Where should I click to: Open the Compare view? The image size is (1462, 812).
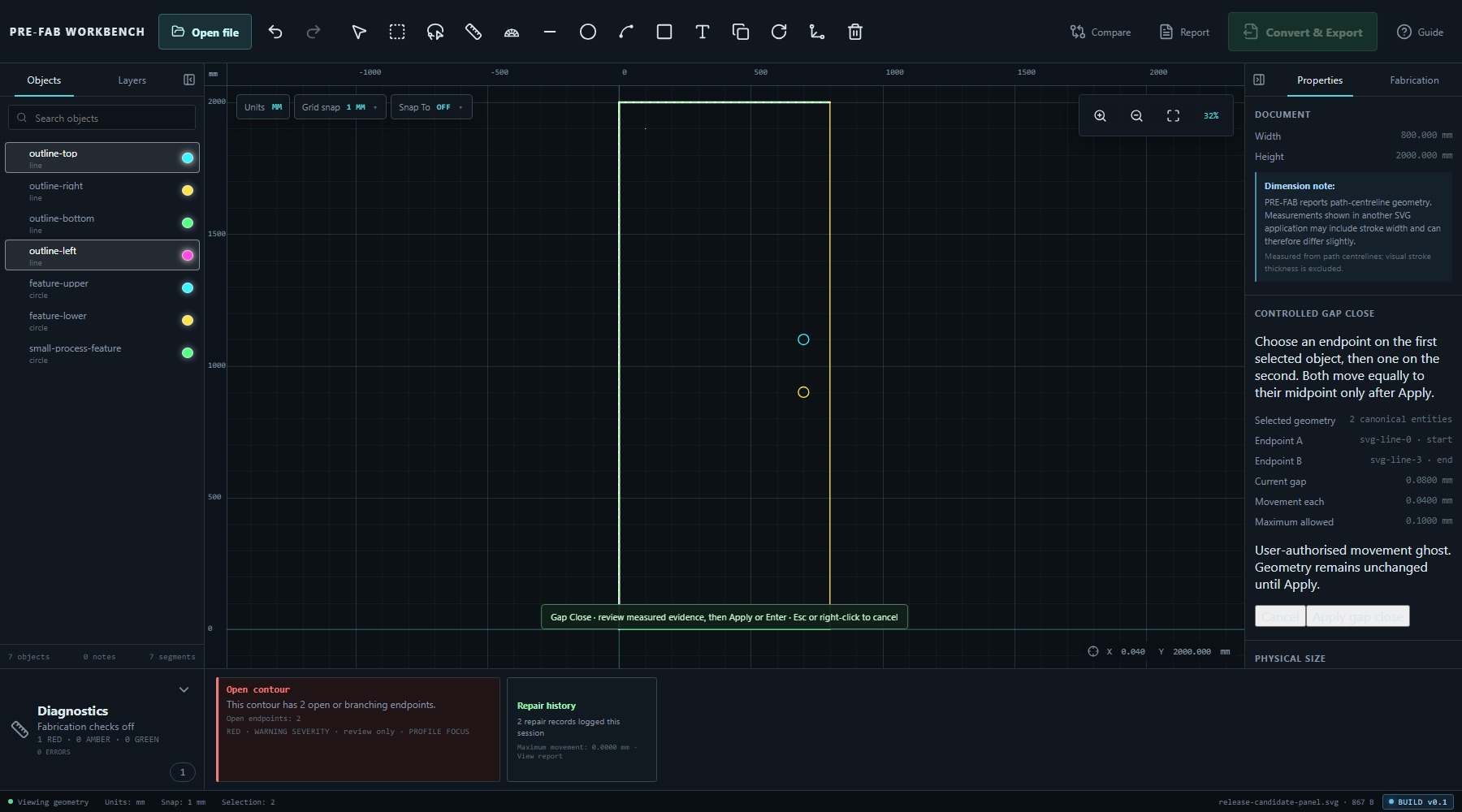(1101, 32)
